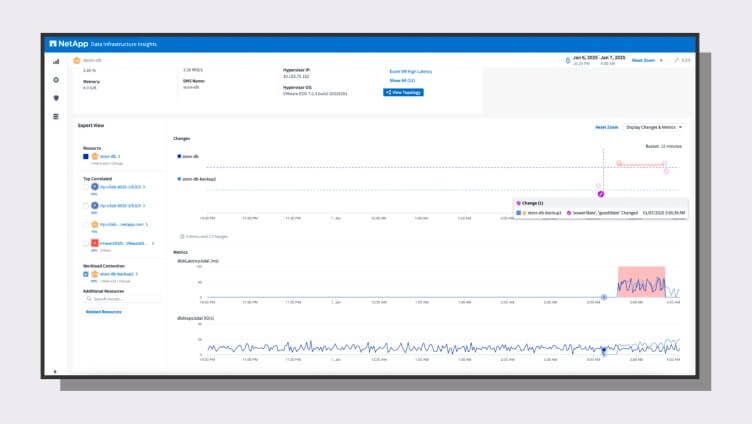The width and height of the screenshot is (752, 424).
Task: Click the Search Assets input field
Action: (124, 299)
